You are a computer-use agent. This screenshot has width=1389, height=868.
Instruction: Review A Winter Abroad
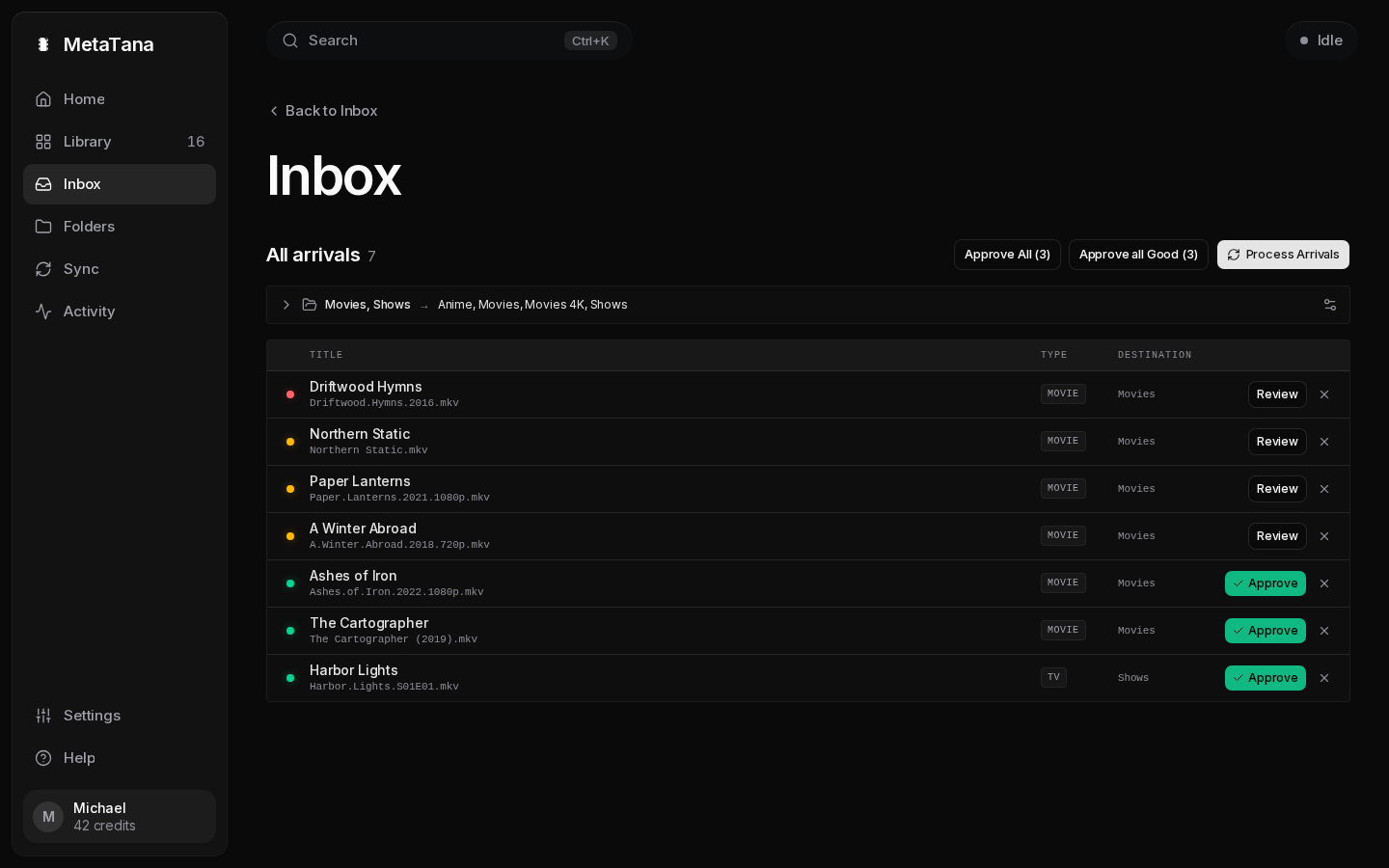1277,536
